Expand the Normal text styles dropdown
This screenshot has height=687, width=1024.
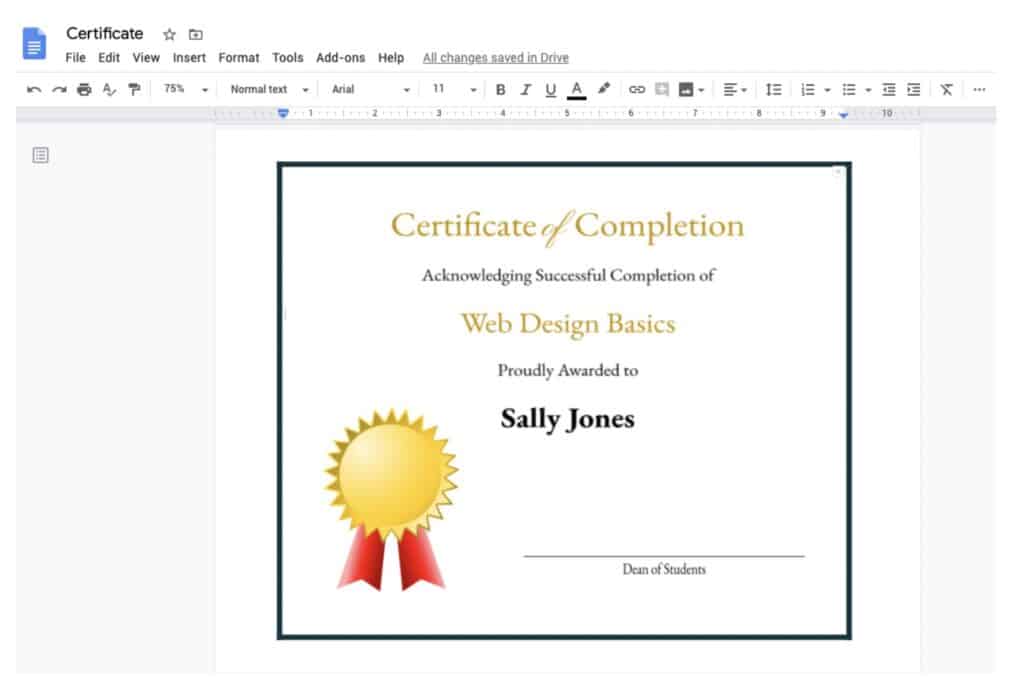pos(265,89)
